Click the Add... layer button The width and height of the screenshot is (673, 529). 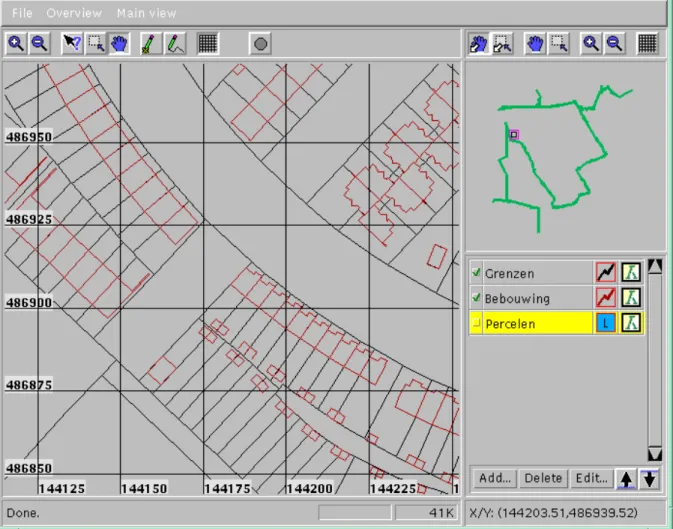(495, 478)
